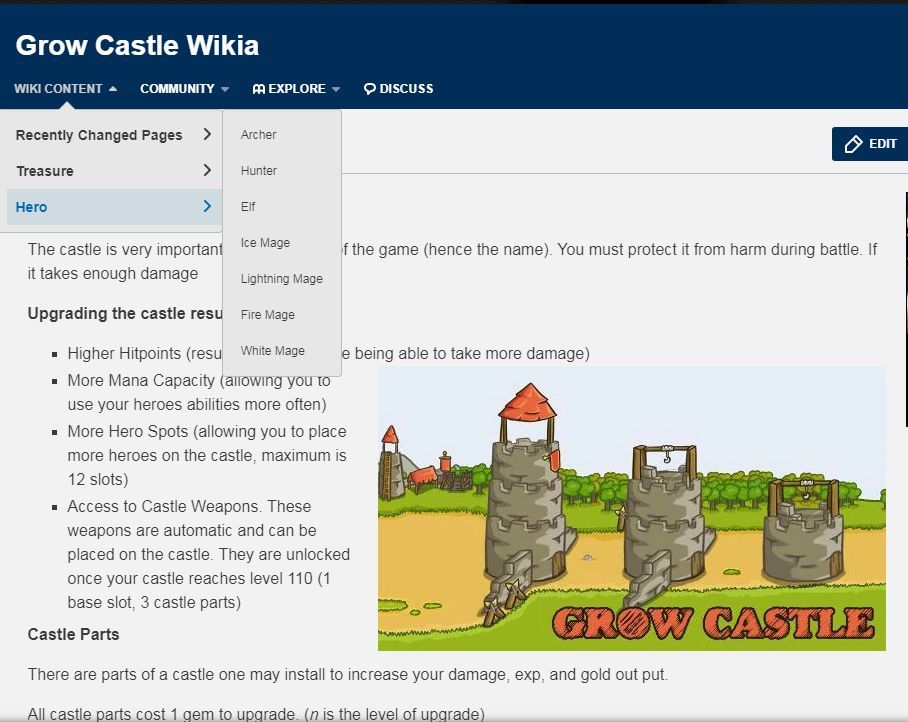Open the Hunter hero page
The width and height of the screenshot is (908, 722).
(x=259, y=171)
